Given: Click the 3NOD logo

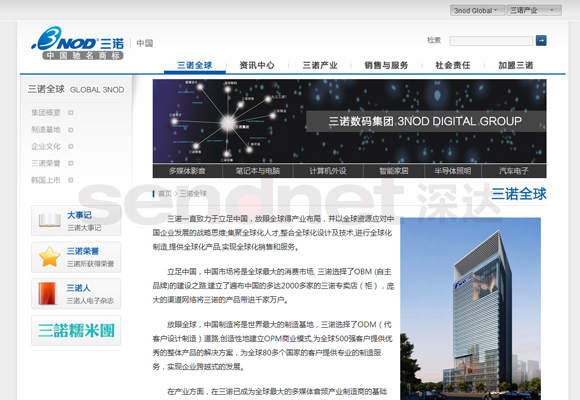Looking at the screenshot, I should point(78,43).
